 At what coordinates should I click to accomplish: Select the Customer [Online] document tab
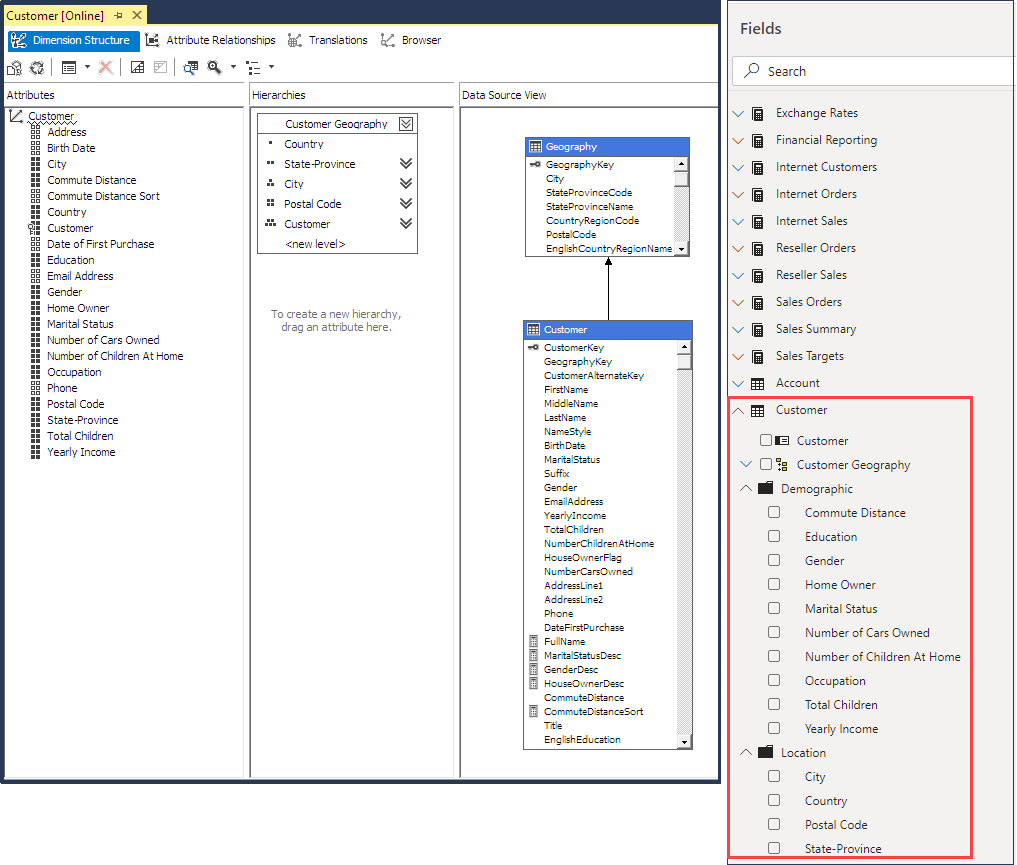[x=55, y=16]
